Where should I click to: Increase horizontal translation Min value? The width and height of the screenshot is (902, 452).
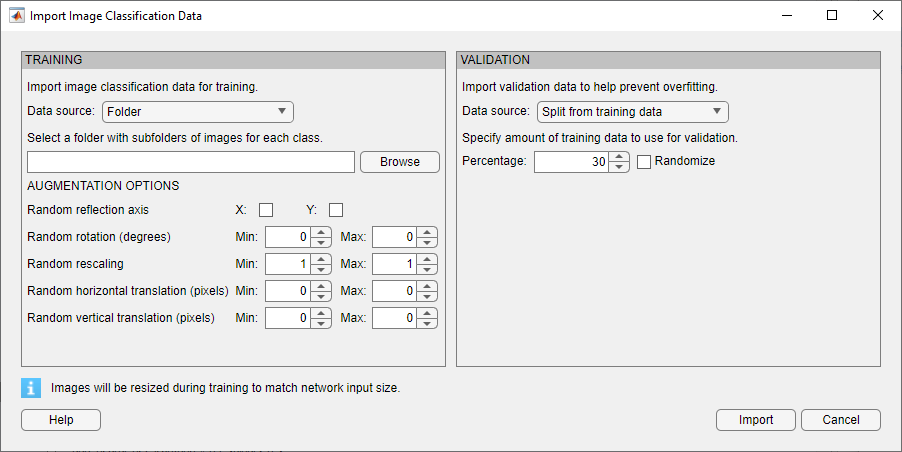(321, 286)
